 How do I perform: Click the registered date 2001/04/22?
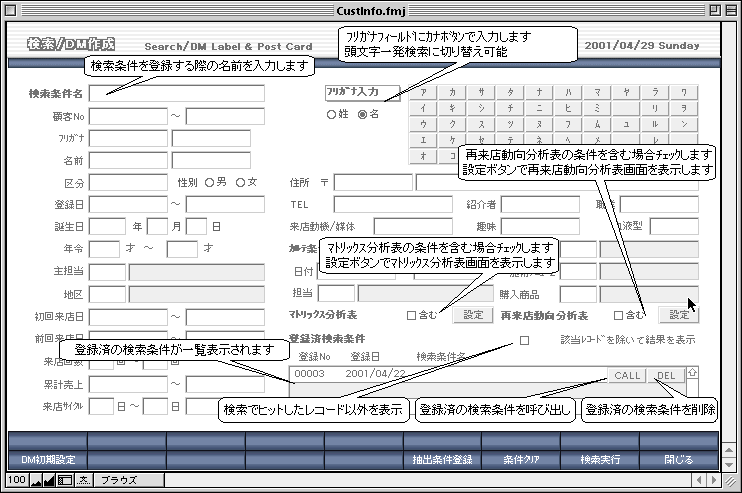(375, 374)
